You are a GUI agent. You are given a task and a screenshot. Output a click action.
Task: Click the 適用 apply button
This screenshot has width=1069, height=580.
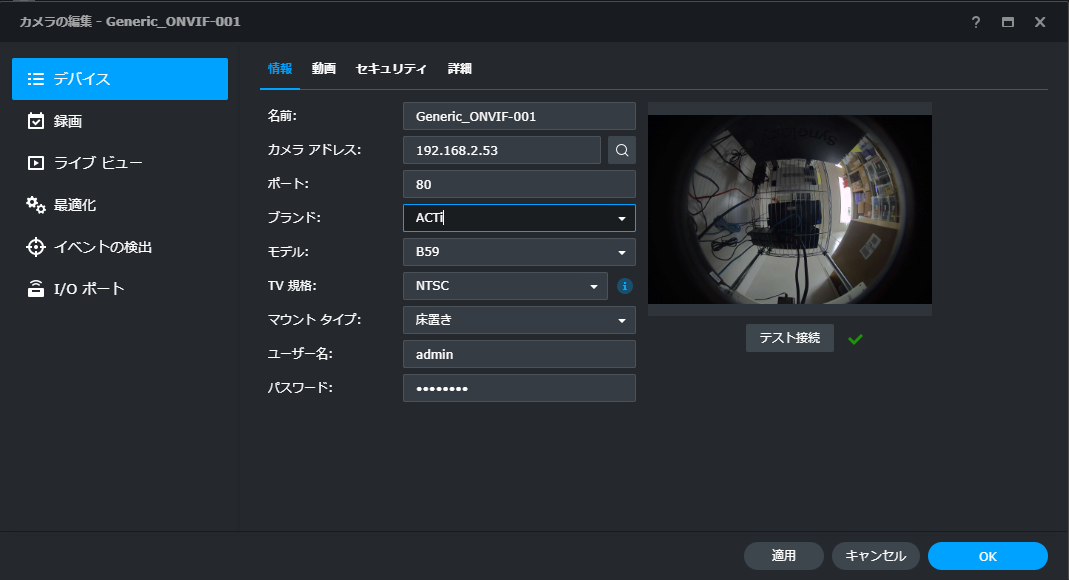pos(784,556)
